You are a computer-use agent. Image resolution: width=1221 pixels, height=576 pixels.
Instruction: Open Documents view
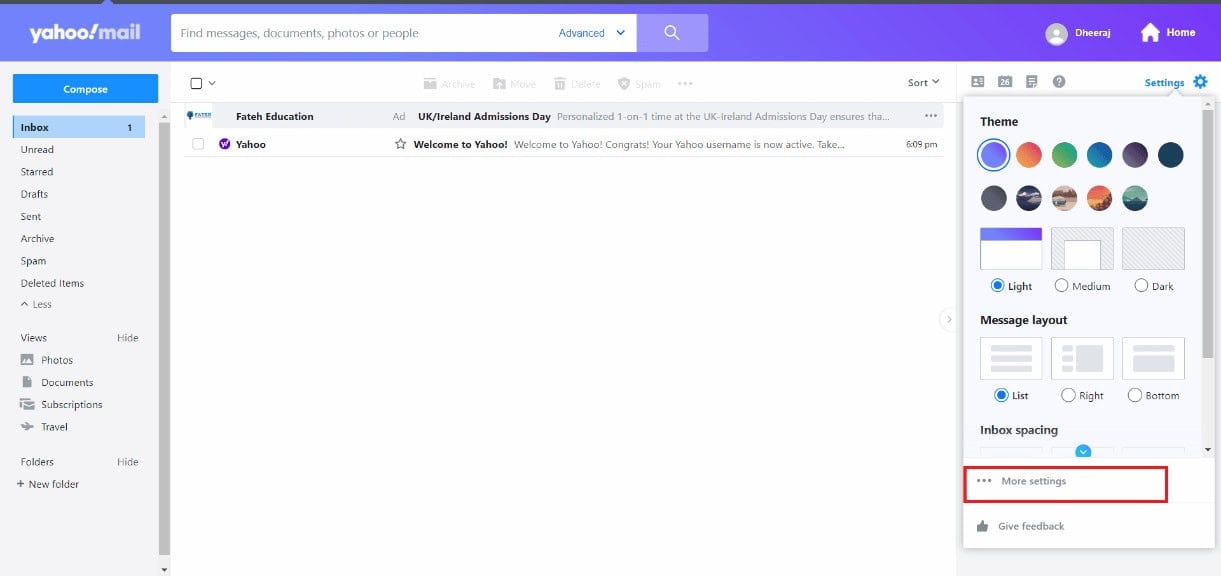pos(57,382)
